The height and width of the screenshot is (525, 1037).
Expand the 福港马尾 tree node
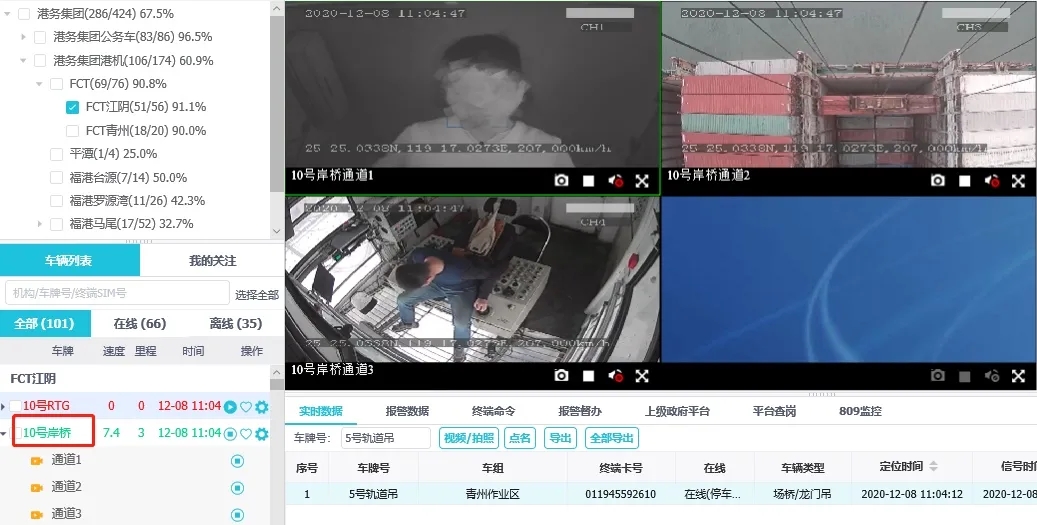click(x=40, y=224)
